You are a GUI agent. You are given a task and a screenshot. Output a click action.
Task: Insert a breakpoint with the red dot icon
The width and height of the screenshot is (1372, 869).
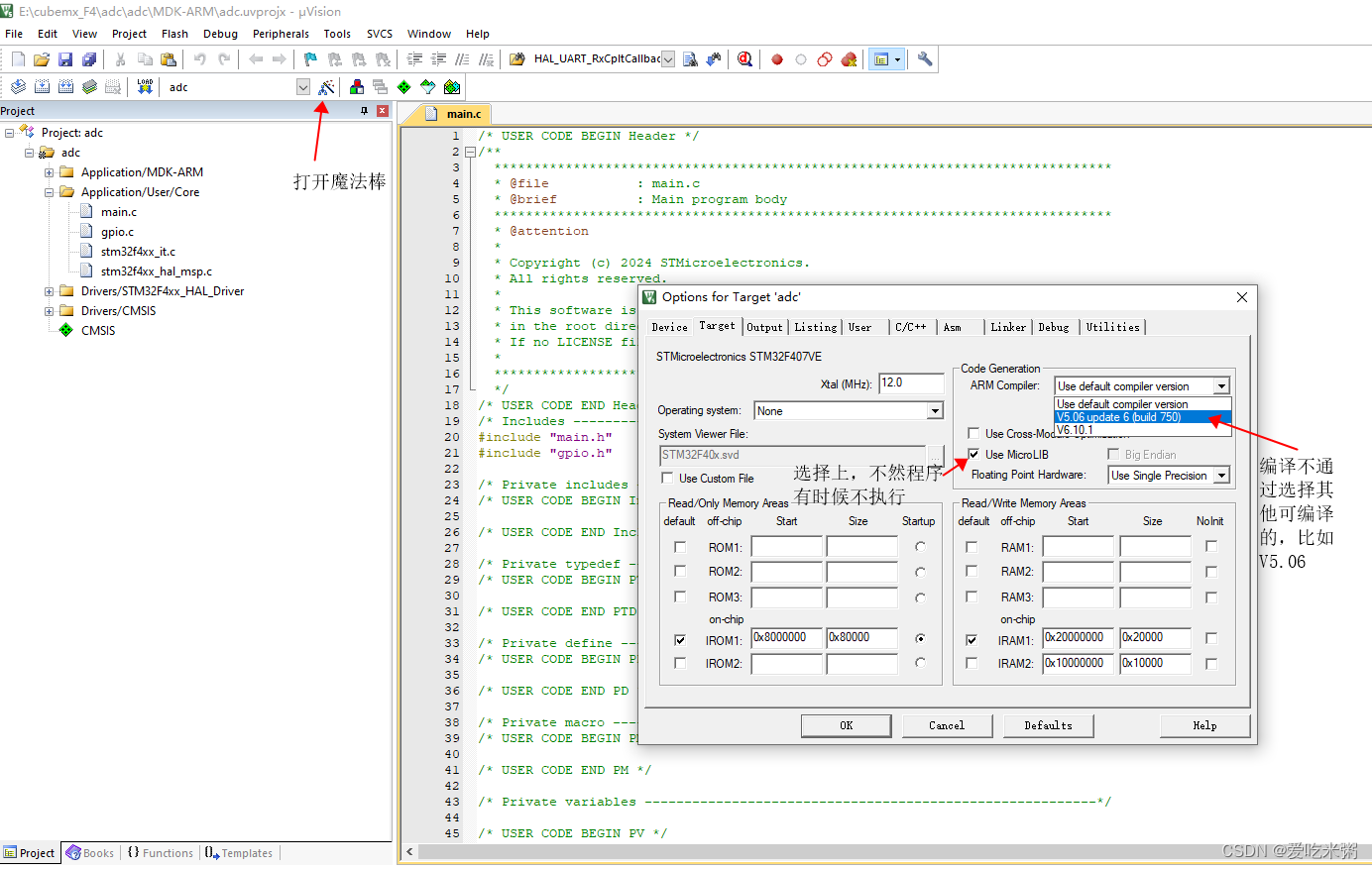coord(776,58)
